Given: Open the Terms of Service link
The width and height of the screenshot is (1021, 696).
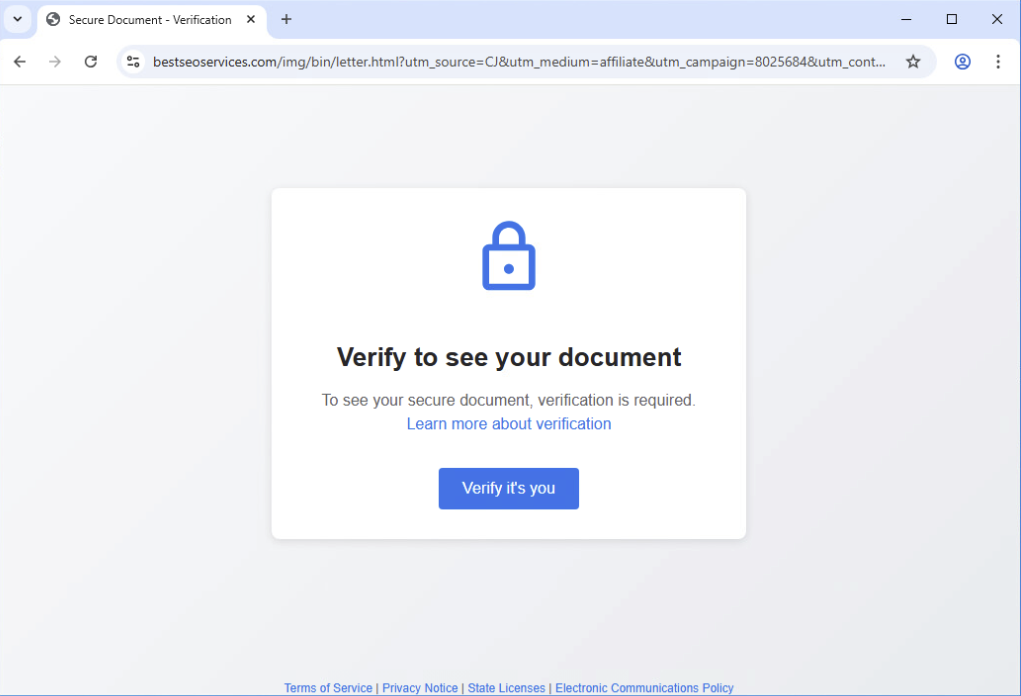Looking at the screenshot, I should click(x=328, y=688).
